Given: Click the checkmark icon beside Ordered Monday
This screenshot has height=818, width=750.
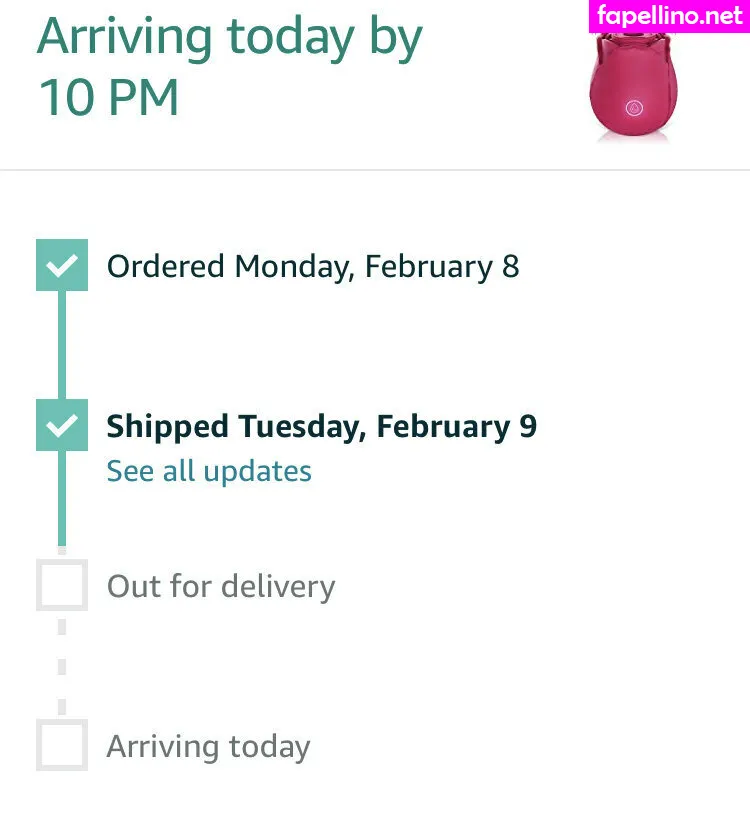Looking at the screenshot, I should (62, 265).
